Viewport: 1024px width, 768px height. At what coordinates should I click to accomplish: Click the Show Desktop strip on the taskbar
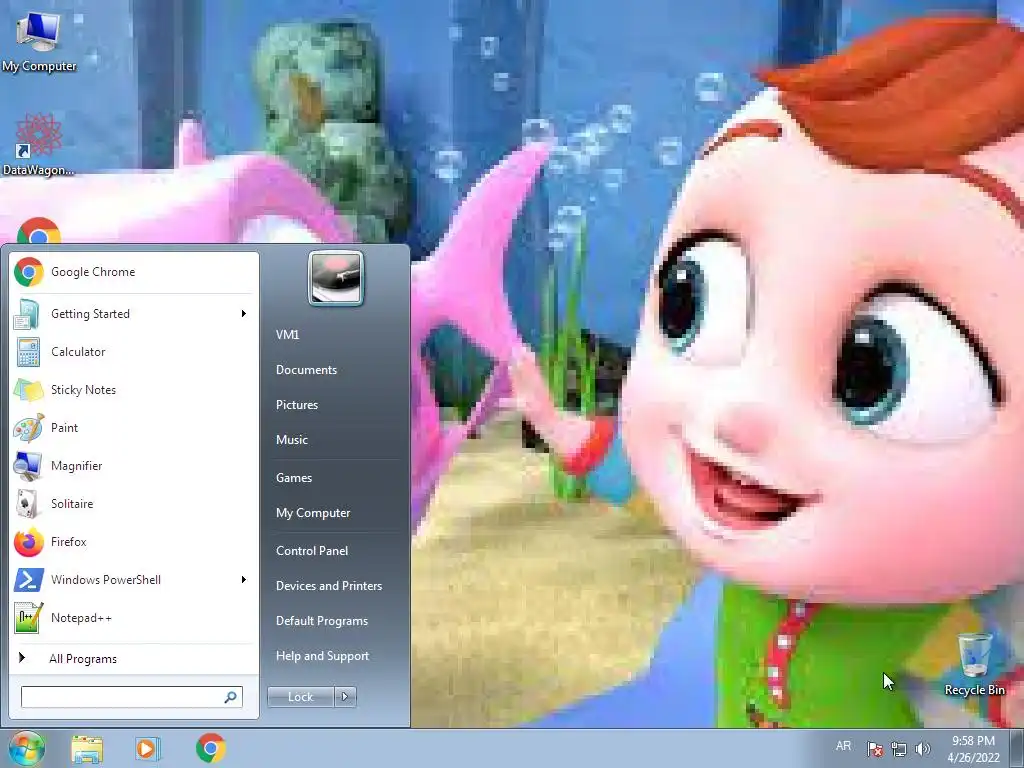tap(1017, 748)
